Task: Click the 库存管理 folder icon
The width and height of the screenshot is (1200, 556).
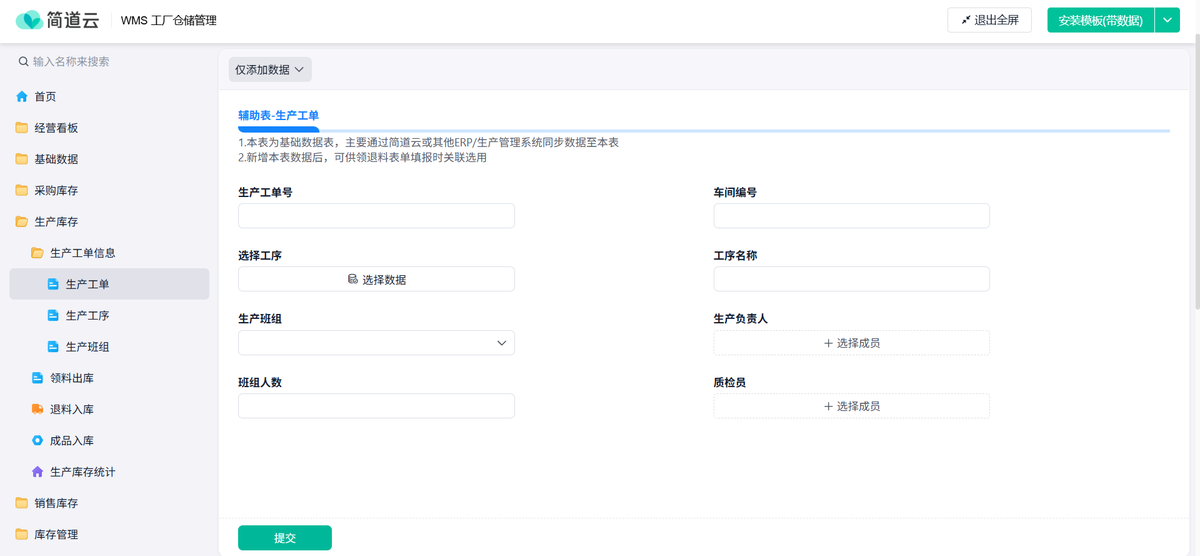Action: (22, 534)
